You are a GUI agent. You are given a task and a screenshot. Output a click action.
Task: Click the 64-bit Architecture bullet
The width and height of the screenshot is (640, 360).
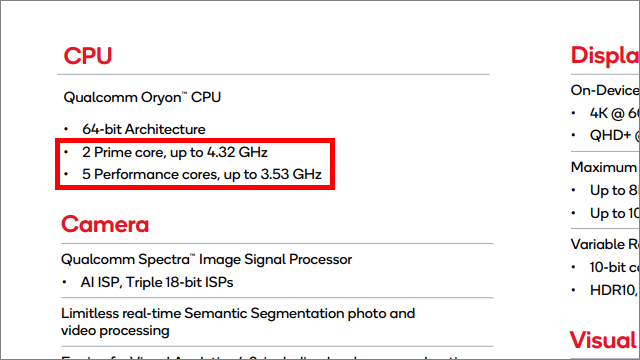pyautogui.click(x=144, y=129)
